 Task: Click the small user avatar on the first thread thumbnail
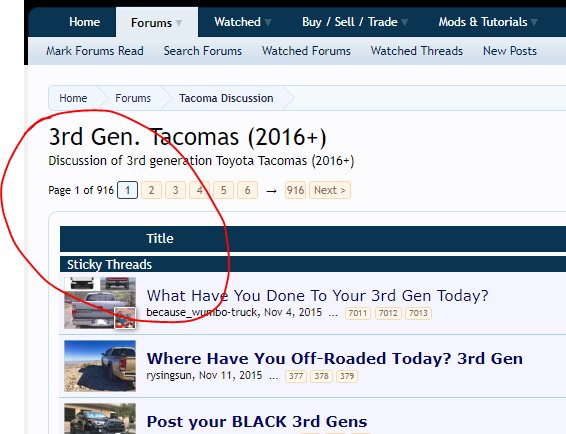125,318
